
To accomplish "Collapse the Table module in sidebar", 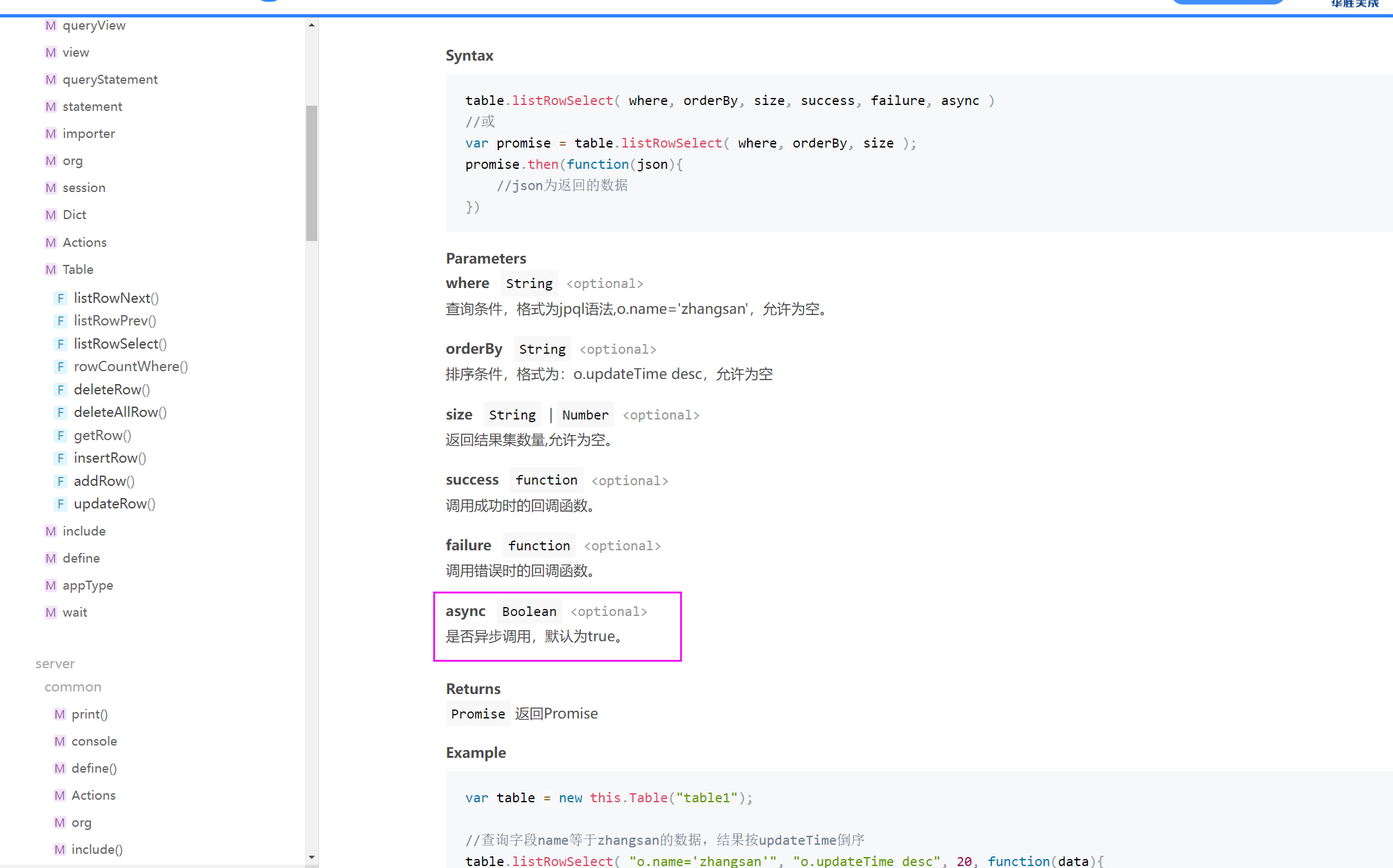I will coord(77,270).
